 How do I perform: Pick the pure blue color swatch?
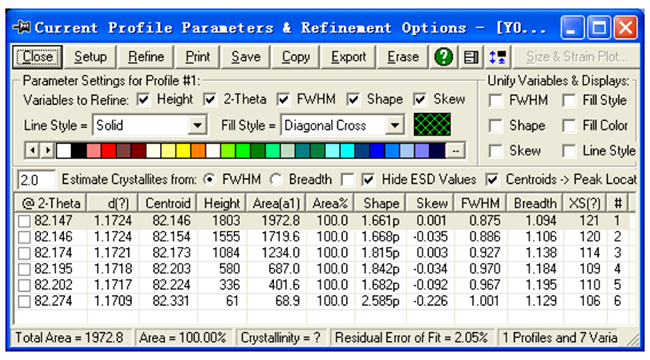click(377, 151)
